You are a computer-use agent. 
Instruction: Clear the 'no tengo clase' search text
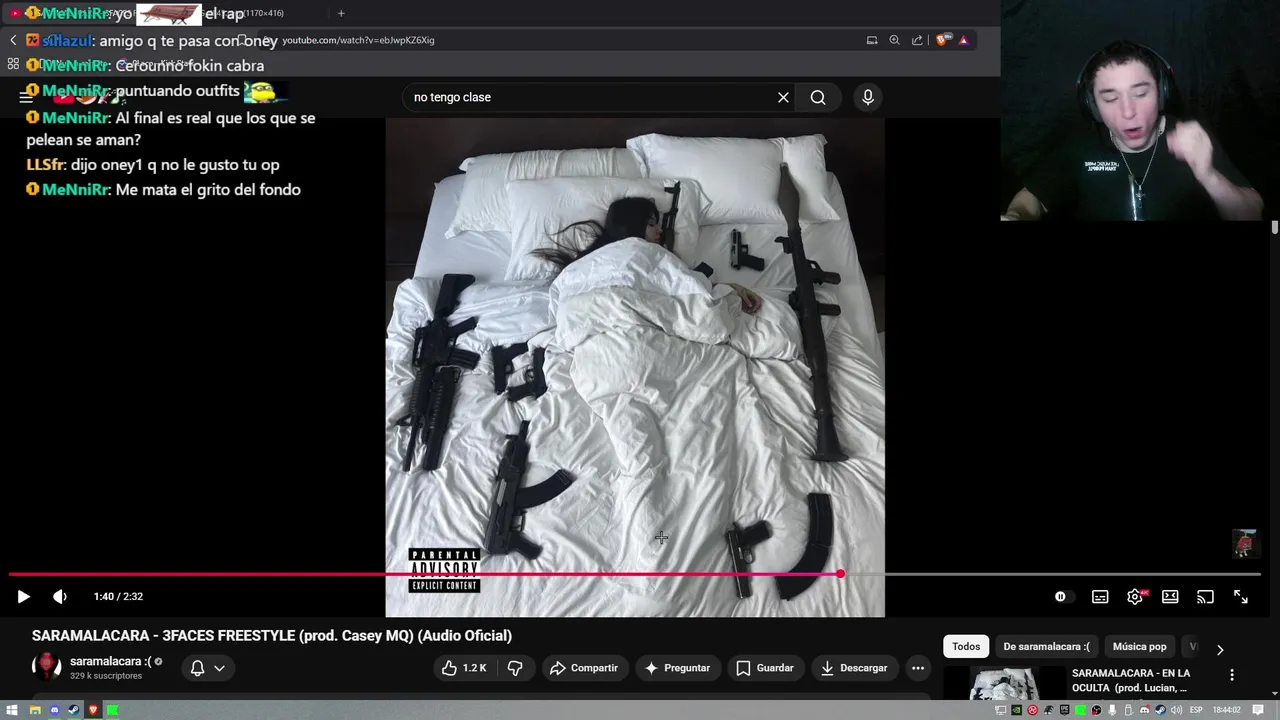pos(783,97)
